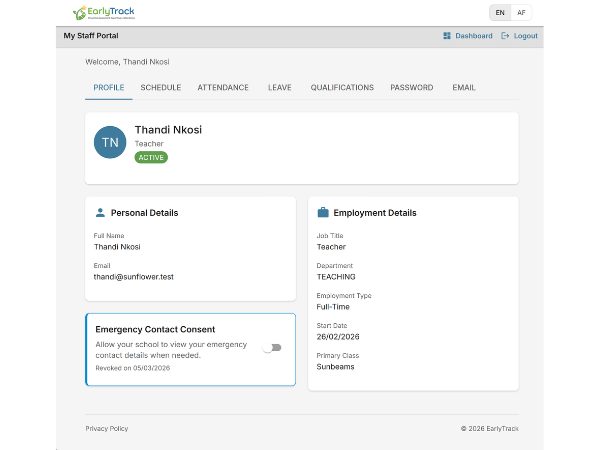Click the TN avatar circle

tap(110, 142)
